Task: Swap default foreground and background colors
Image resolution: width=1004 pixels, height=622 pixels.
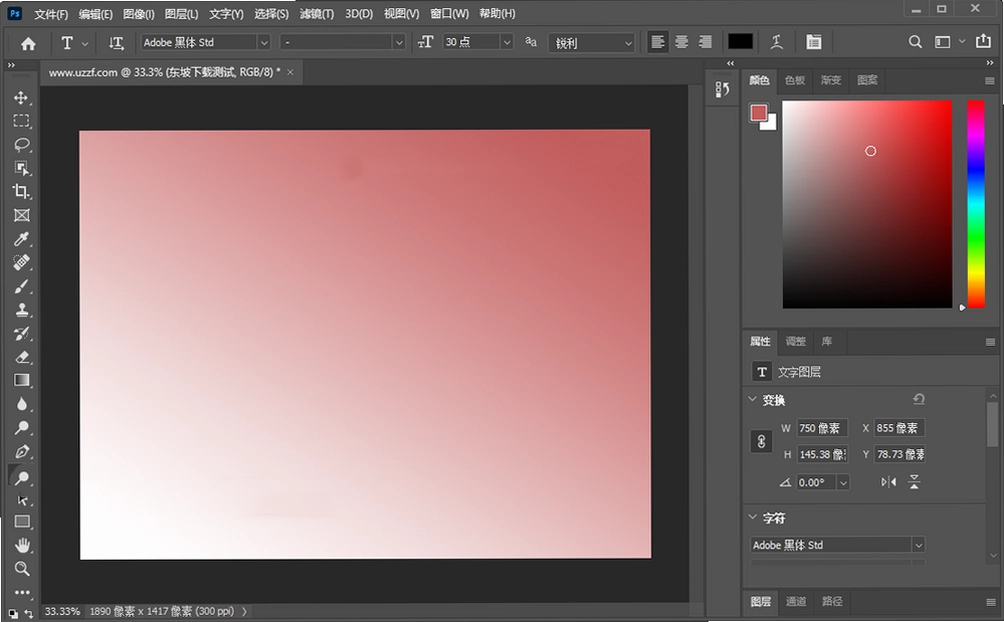Action: tap(29, 614)
